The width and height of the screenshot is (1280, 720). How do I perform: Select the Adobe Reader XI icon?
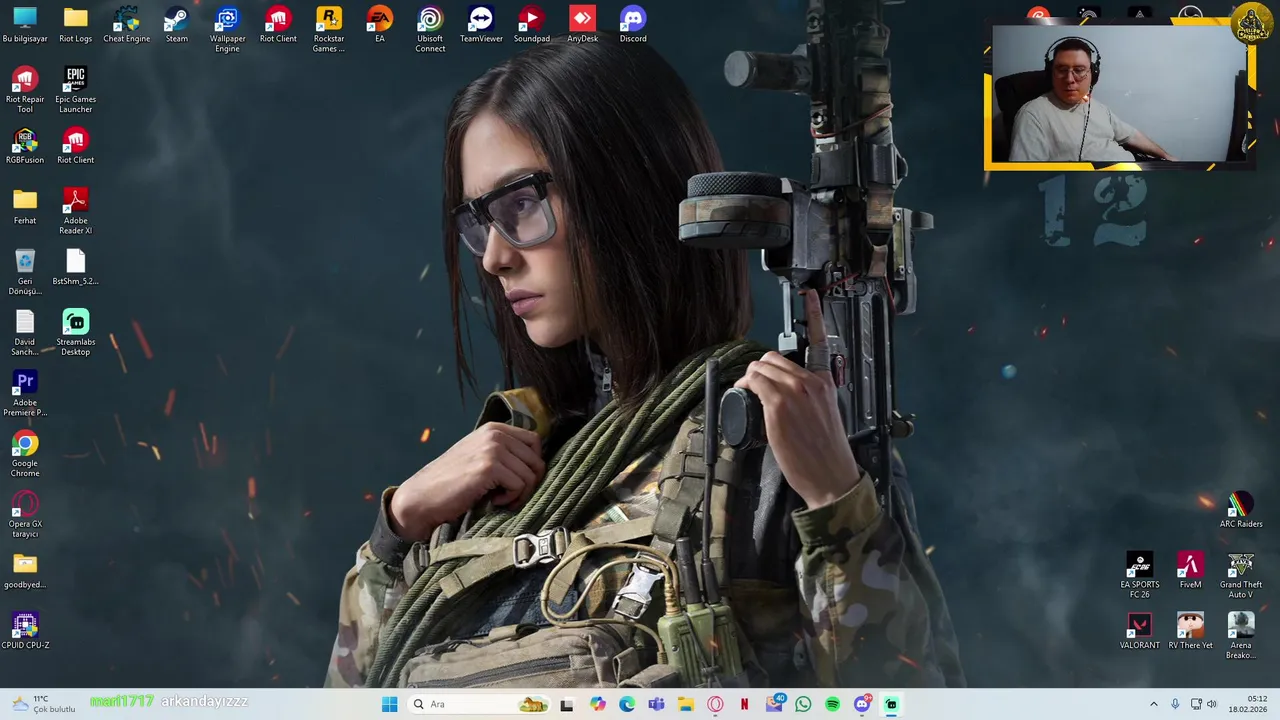click(75, 212)
